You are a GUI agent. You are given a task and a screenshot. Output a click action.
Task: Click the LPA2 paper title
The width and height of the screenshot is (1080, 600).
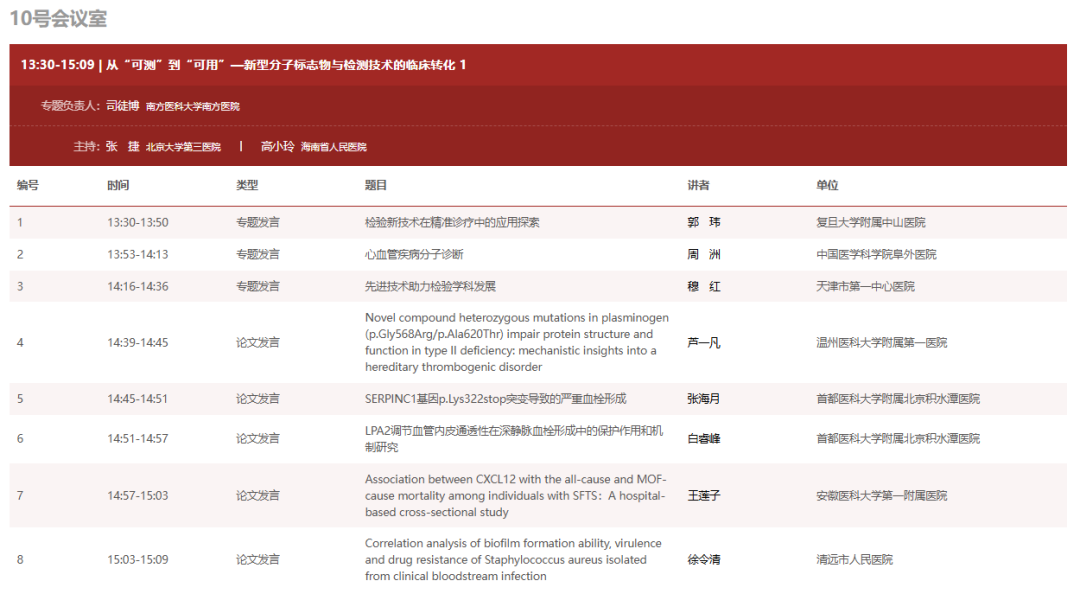514,439
